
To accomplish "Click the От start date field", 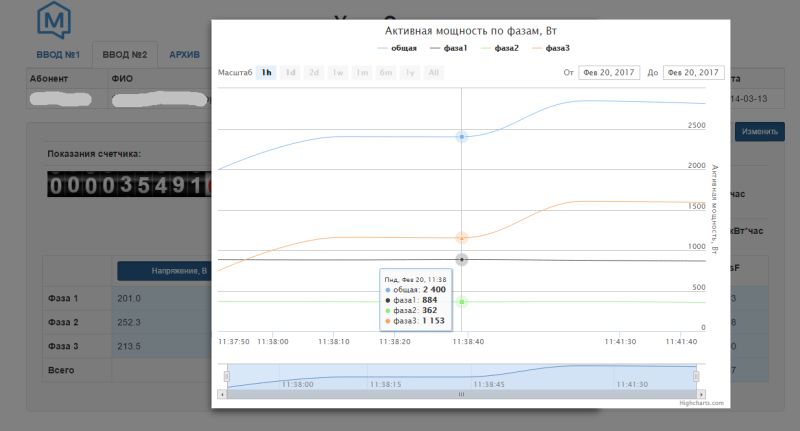I will click(x=611, y=72).
